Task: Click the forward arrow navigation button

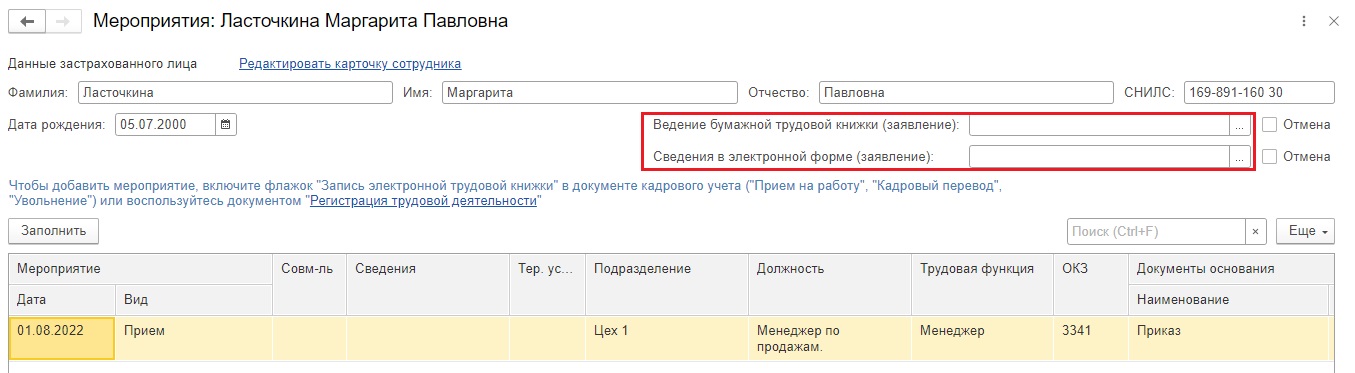Action: click(x=63, y=21)
